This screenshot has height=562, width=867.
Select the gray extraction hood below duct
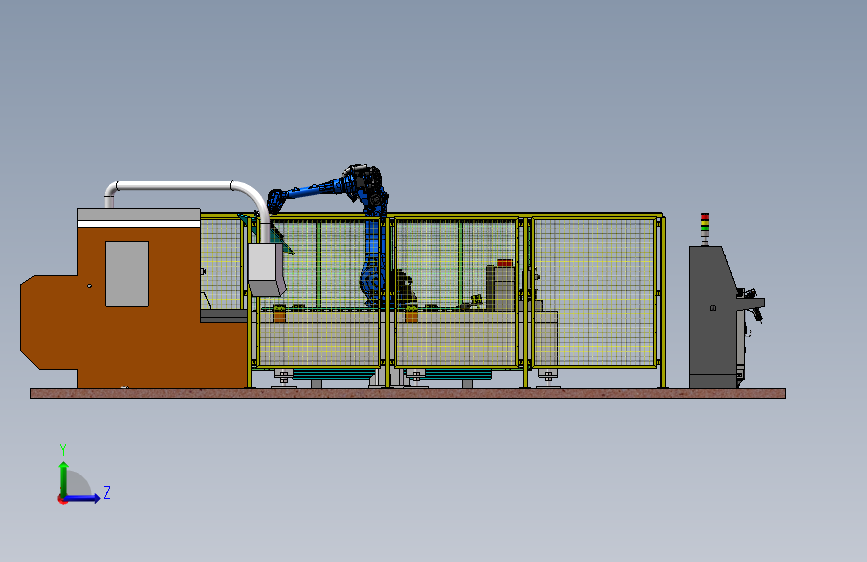tap(266, 269)
